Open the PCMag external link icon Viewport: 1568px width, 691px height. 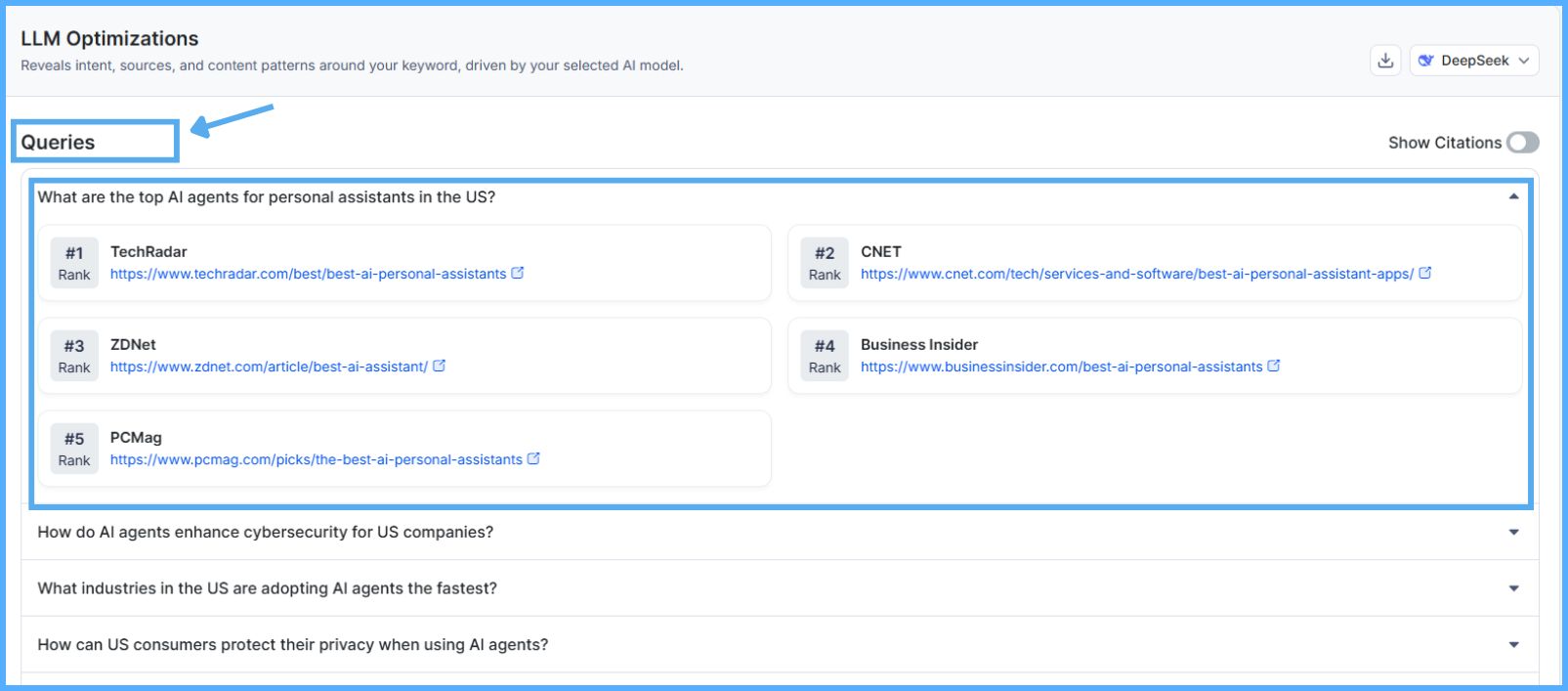click(533, 458)
